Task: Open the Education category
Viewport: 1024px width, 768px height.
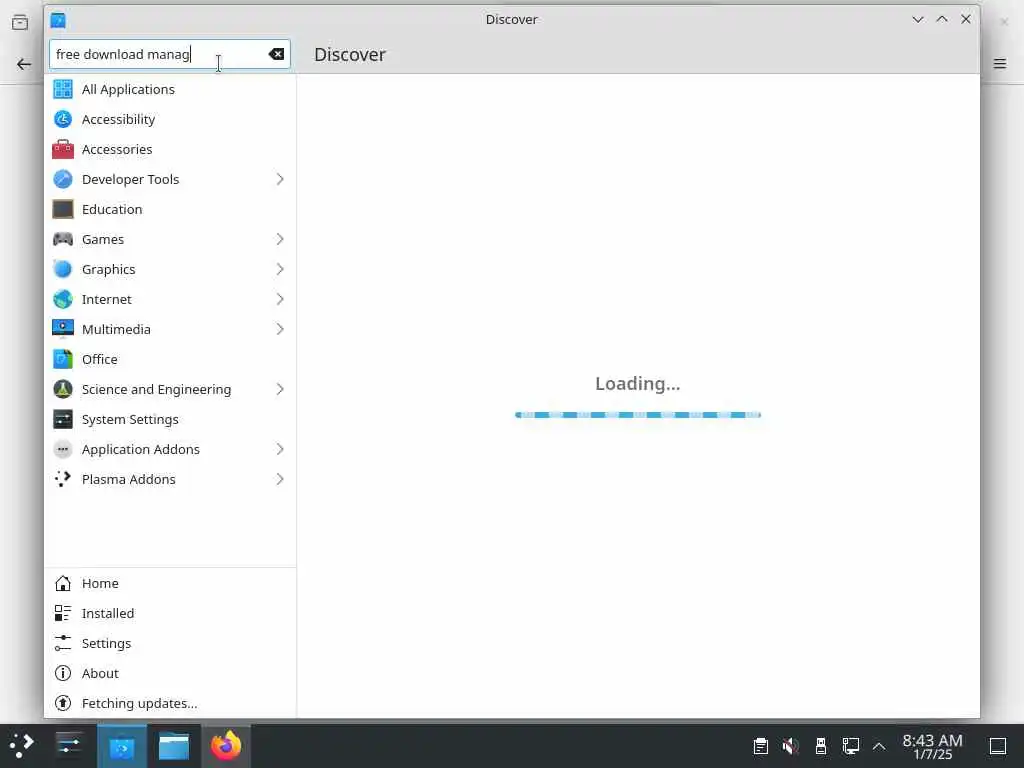Action: [170, 209]
